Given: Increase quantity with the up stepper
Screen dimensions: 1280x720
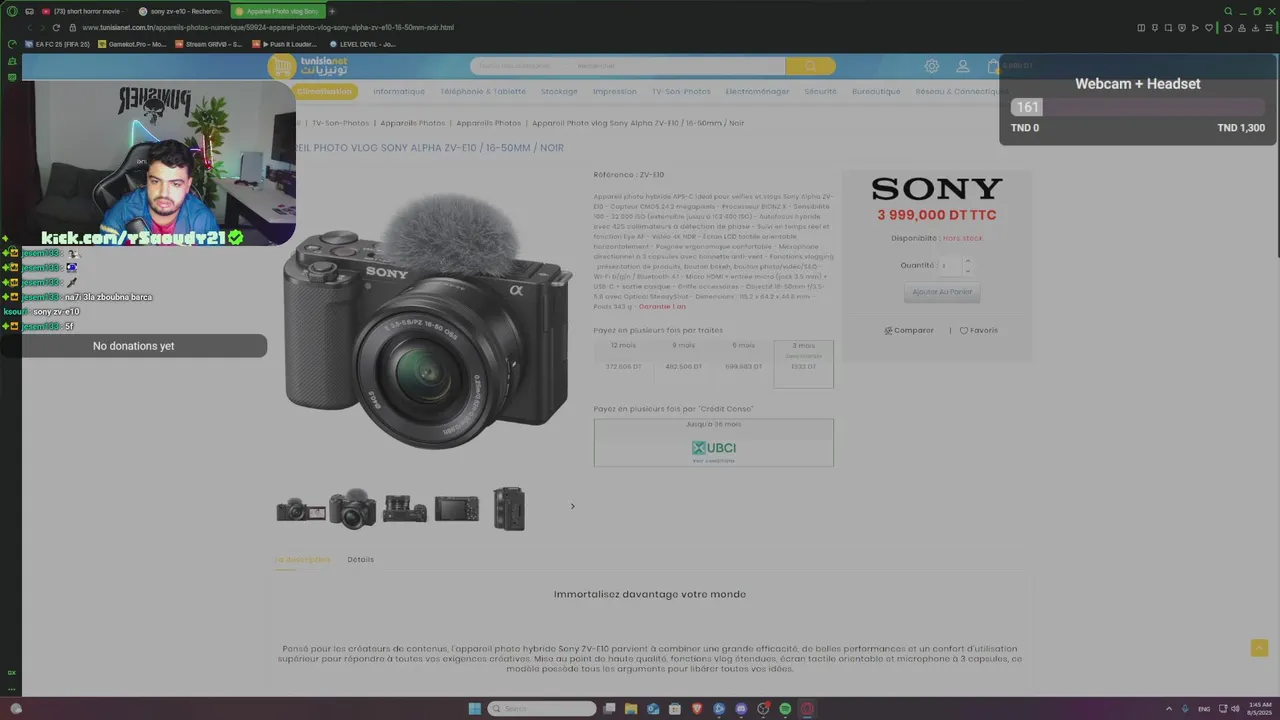Looking at the screenshot, I should click(966, 261).
